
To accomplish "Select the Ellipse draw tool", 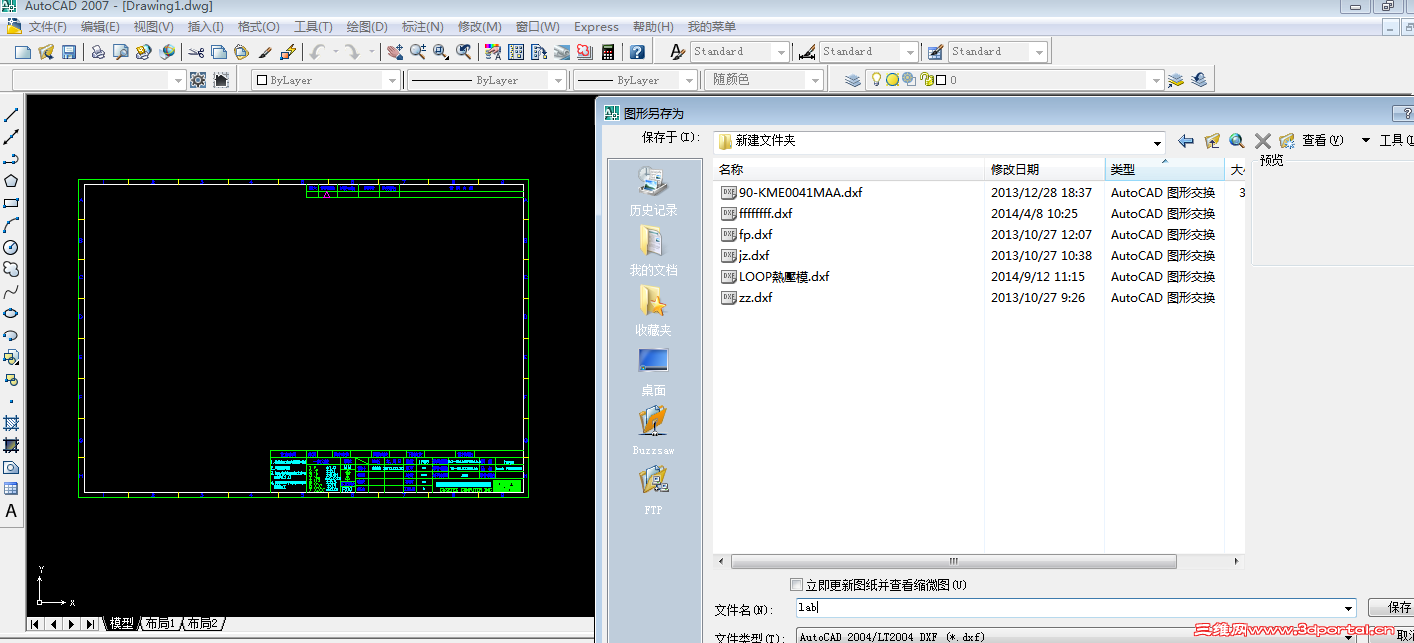I will [11, 313].
